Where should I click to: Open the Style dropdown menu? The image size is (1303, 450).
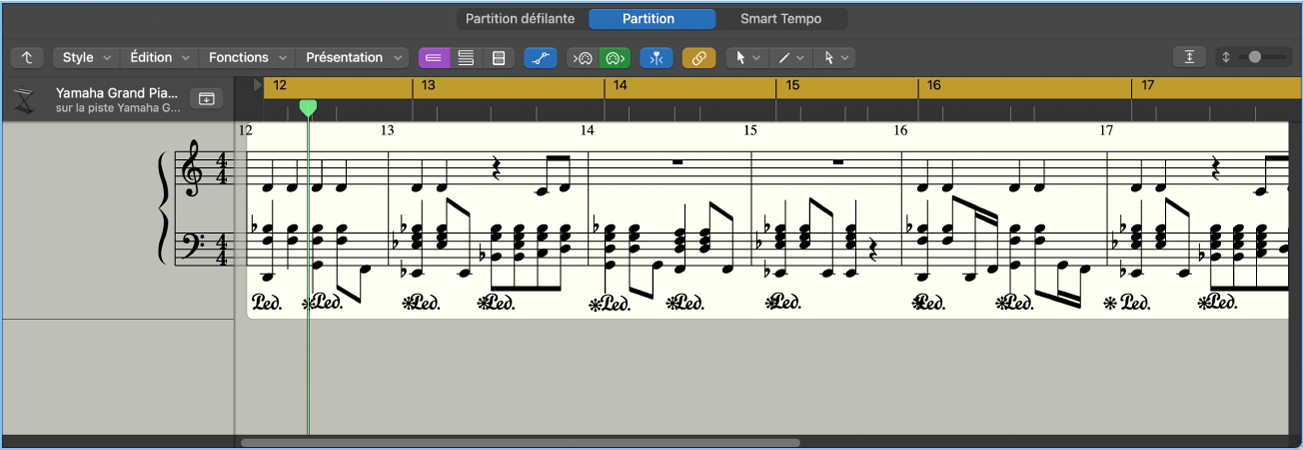(x=87, y=58)
